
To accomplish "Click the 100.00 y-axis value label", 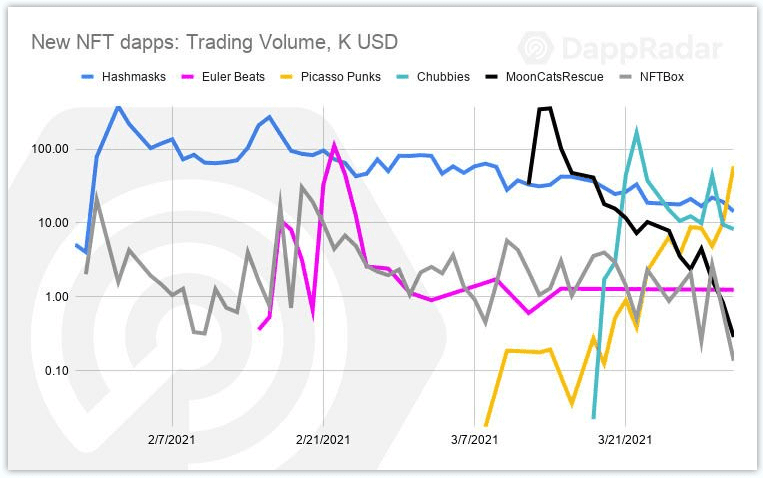I will point(51,149).
